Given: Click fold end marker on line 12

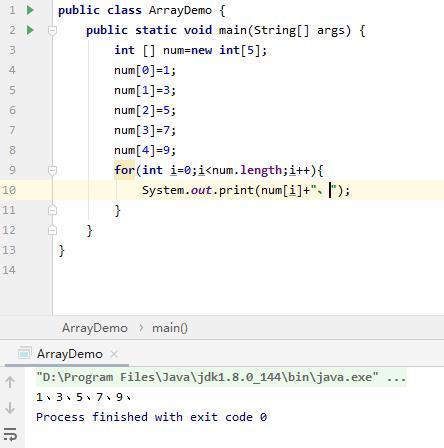Looking at the screenshot, I should [52, 230].
